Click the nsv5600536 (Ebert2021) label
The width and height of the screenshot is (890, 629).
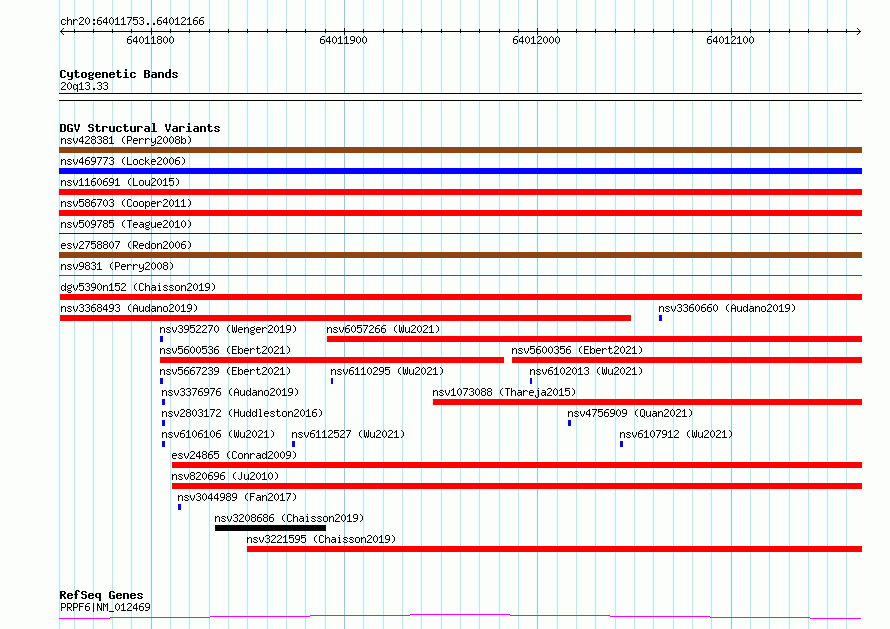point(225,350)
